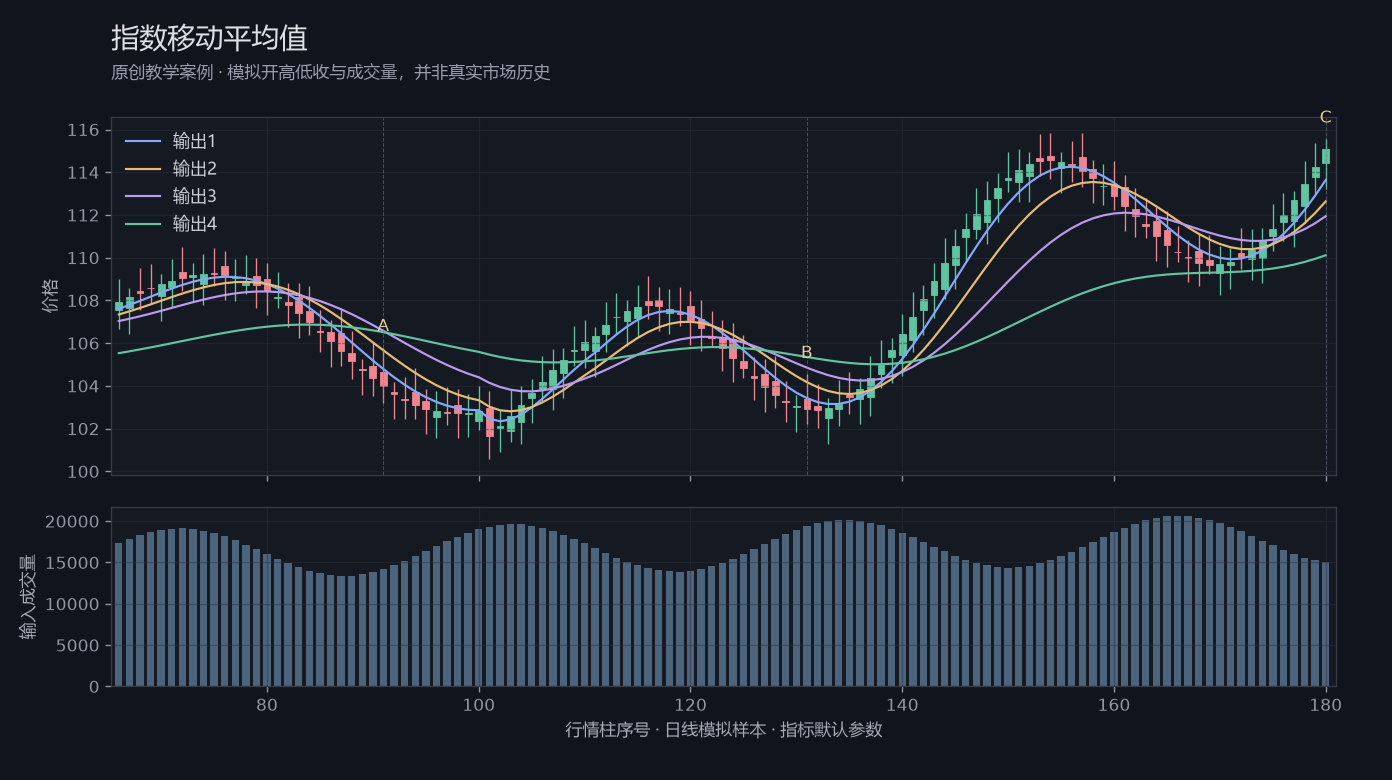
Task: Click the volume tick value 15000
Action: point(73,564)
